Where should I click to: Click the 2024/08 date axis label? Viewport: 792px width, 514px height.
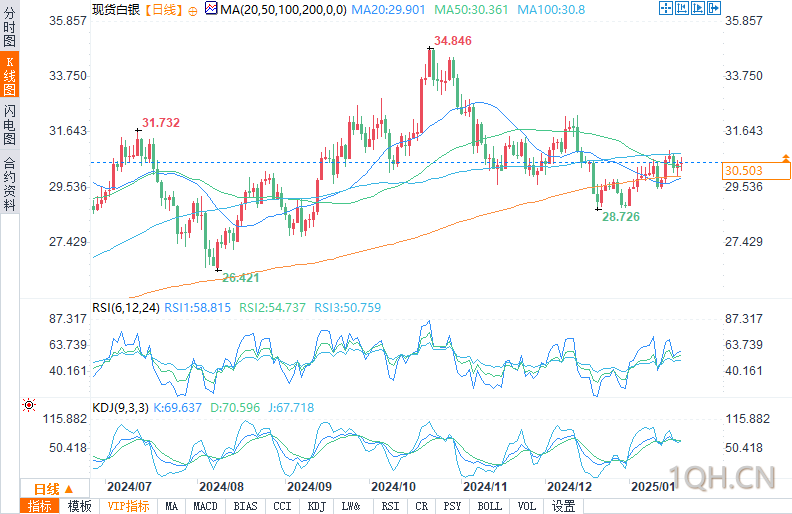221,487
